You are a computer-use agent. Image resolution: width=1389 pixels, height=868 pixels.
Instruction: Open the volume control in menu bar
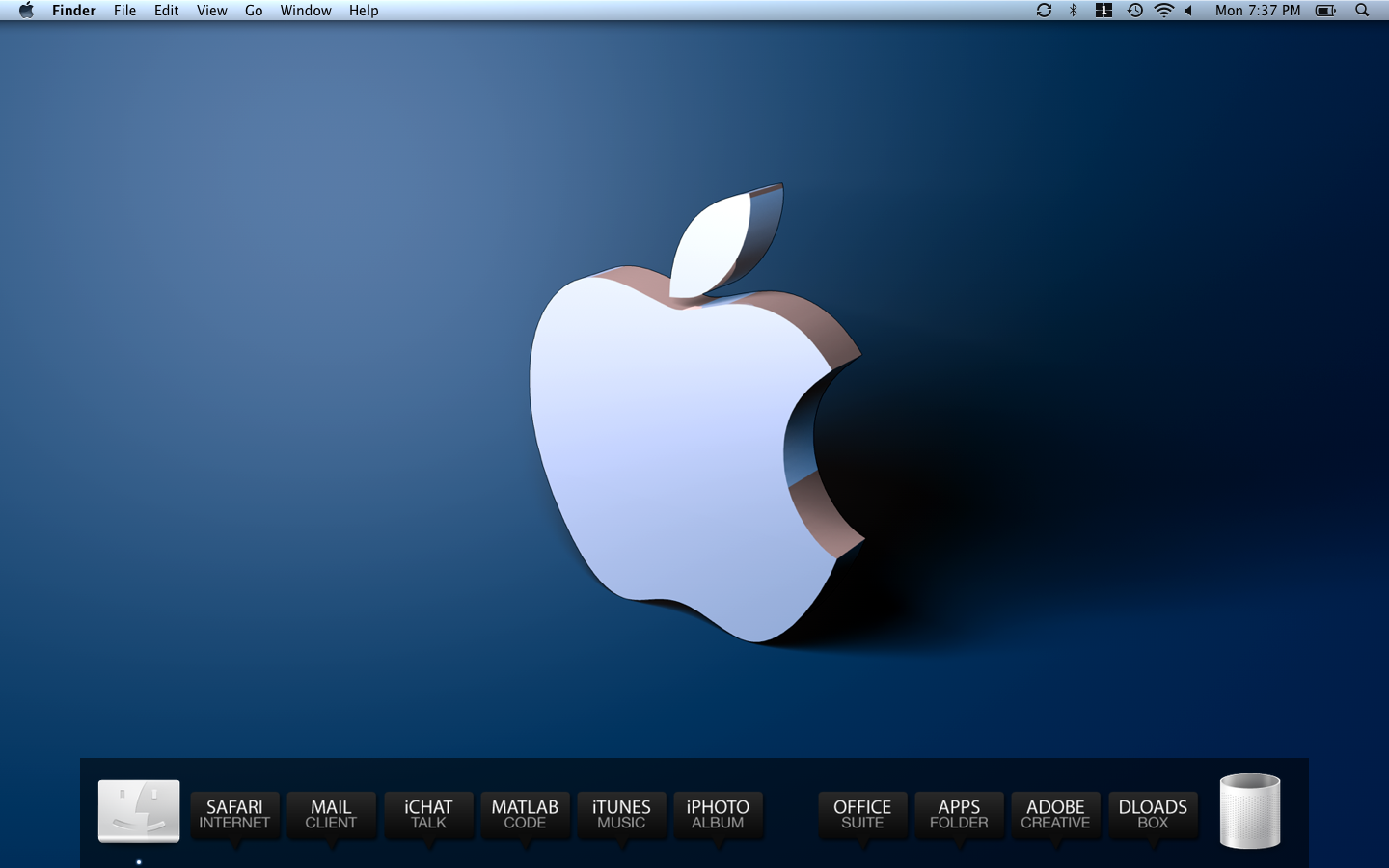pyautogui.click(x=1189, y=11)
